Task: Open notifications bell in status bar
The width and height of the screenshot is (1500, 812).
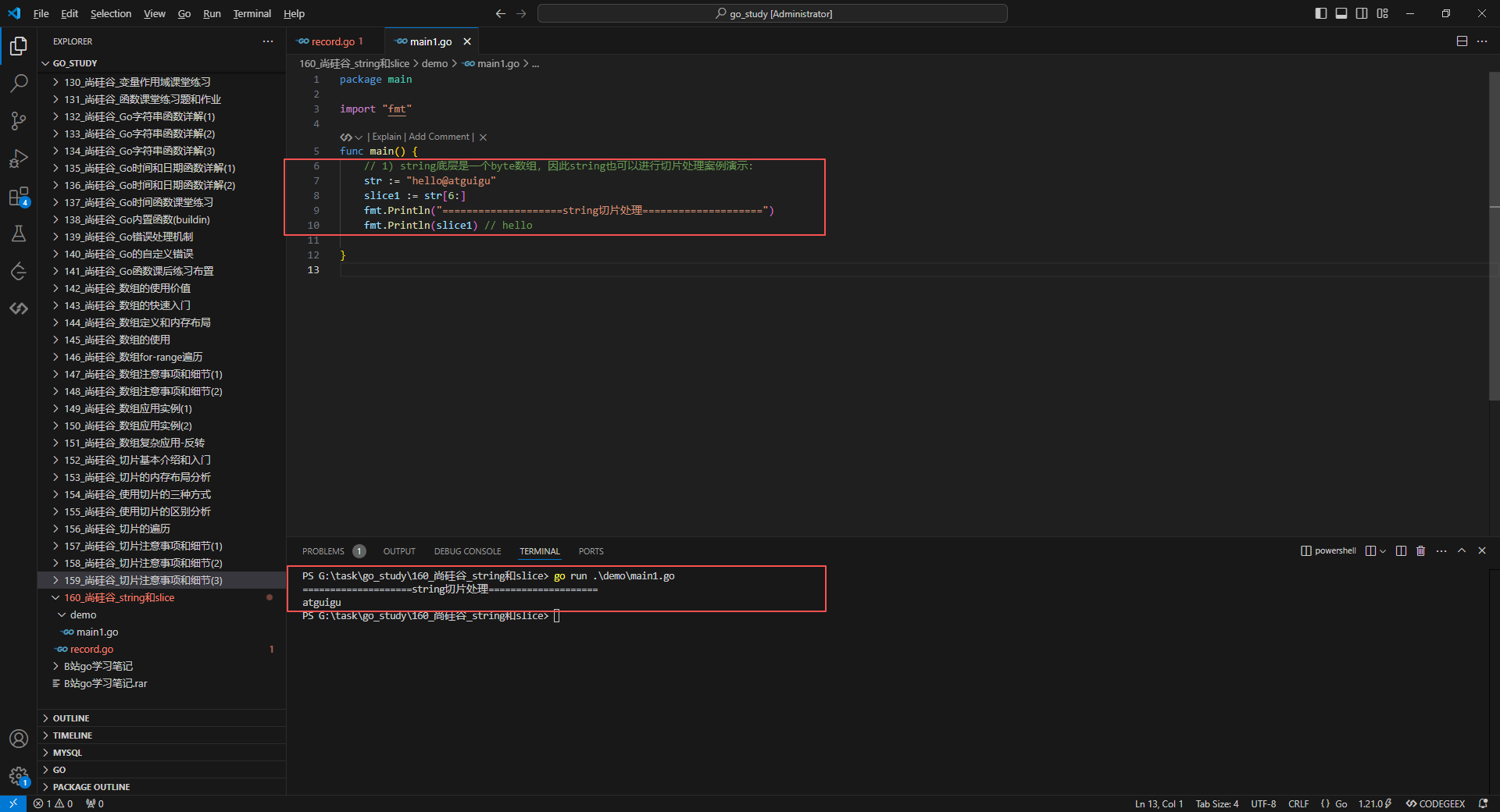Action: pos(1483,803)
